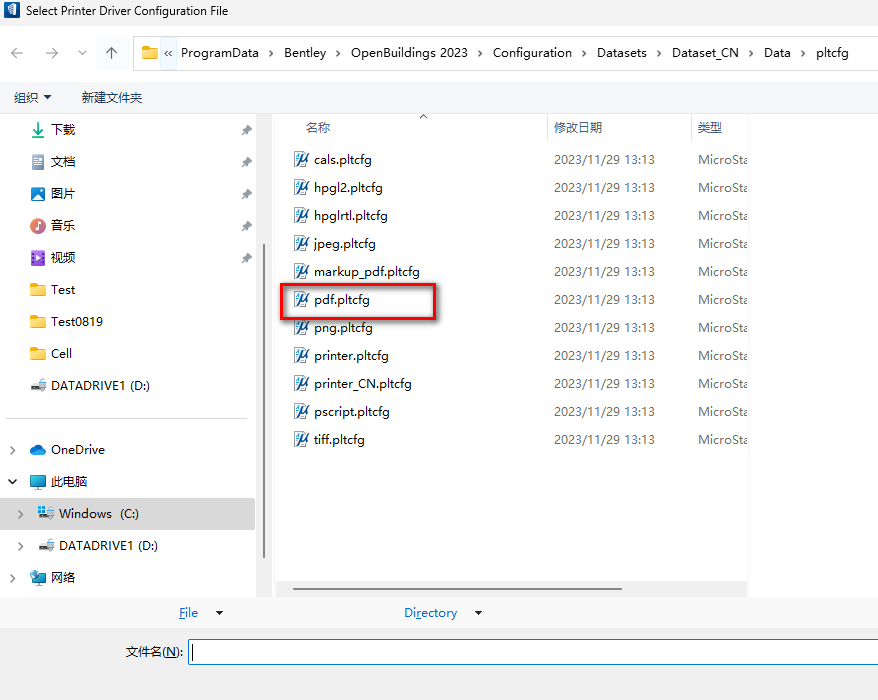Click the 文件名 input field
Screen dimensions: 878x700
tap(533, 652)
